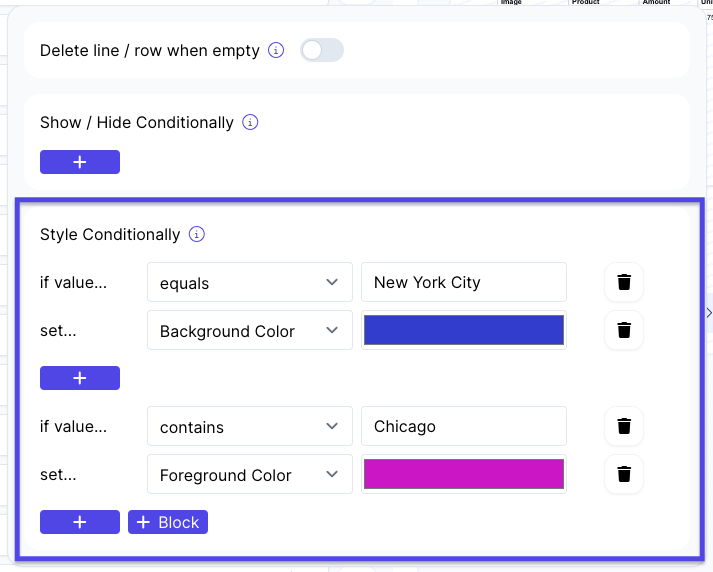Edit the New York City value field

(464, 282)
